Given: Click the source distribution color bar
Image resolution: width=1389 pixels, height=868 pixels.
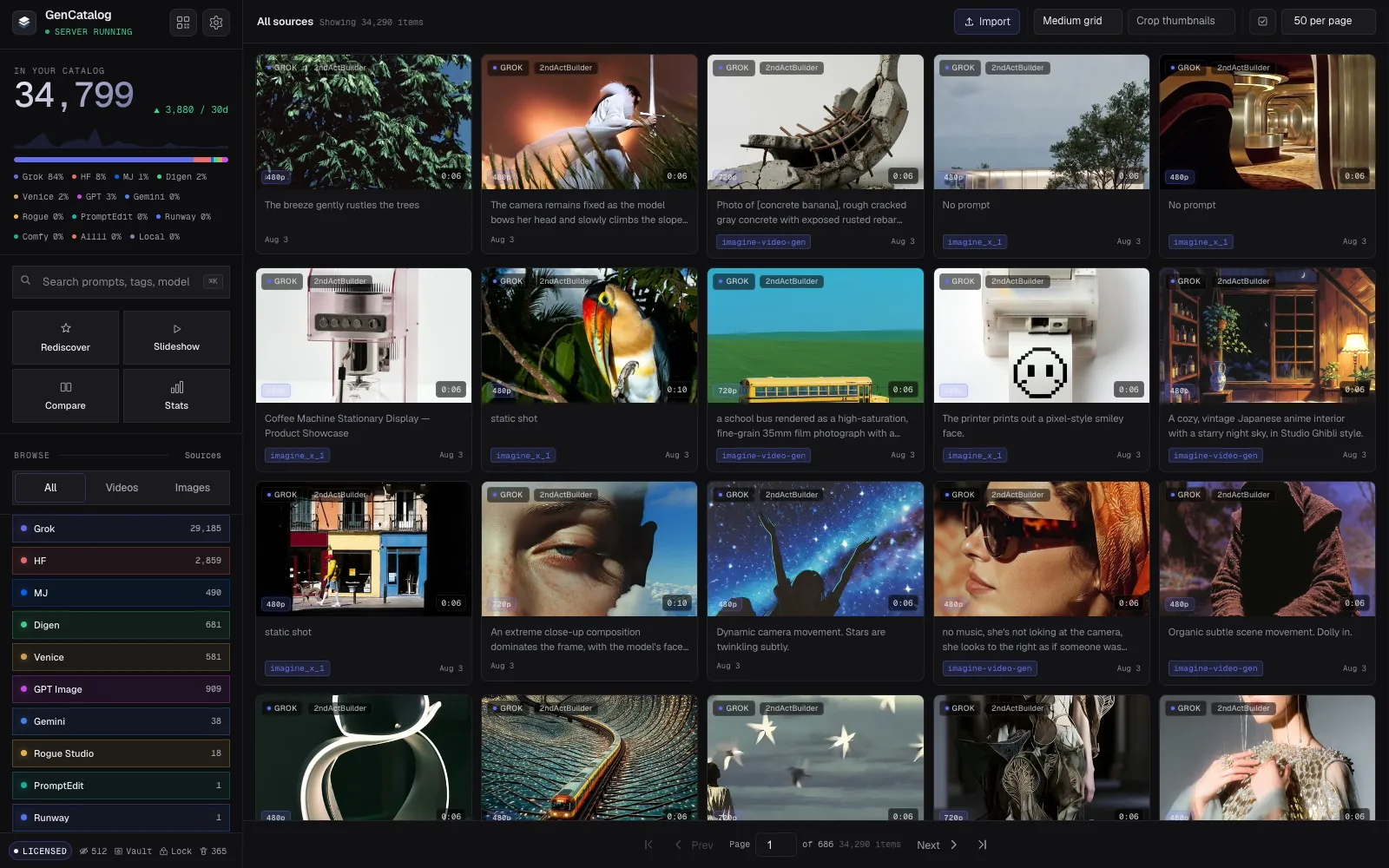Looking at the screenshot, I should coord(121,160).
